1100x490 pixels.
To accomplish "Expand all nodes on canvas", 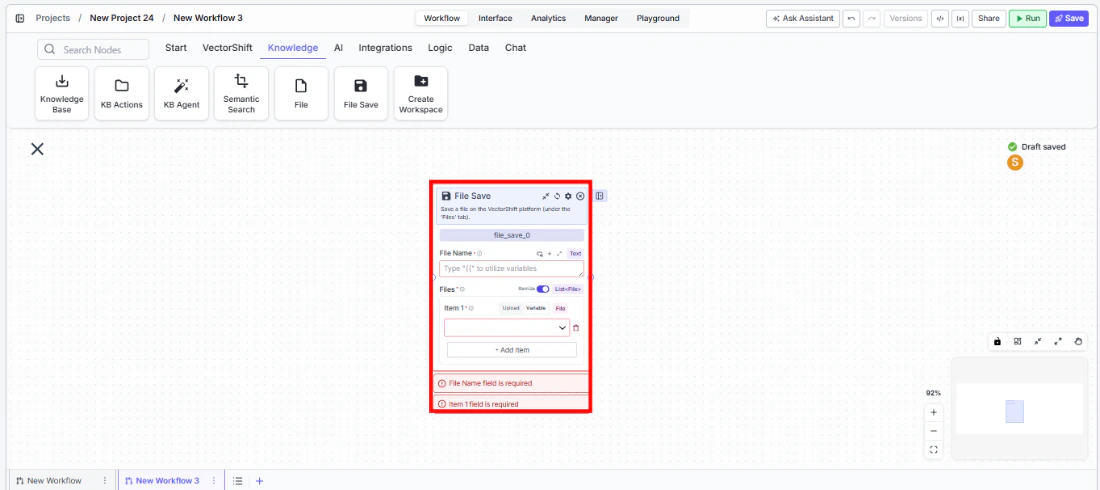I will (x=1058, y=341).
